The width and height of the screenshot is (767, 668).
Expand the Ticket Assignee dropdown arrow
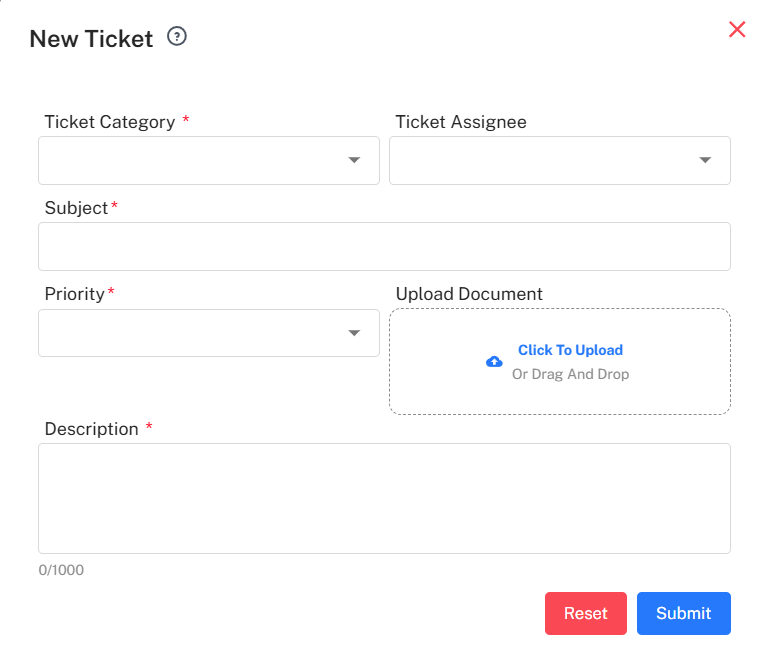(705, 160)
